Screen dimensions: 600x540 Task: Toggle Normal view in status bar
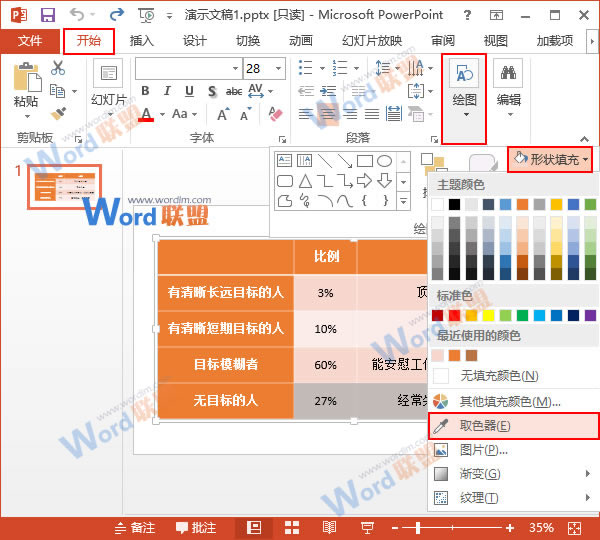254,528
